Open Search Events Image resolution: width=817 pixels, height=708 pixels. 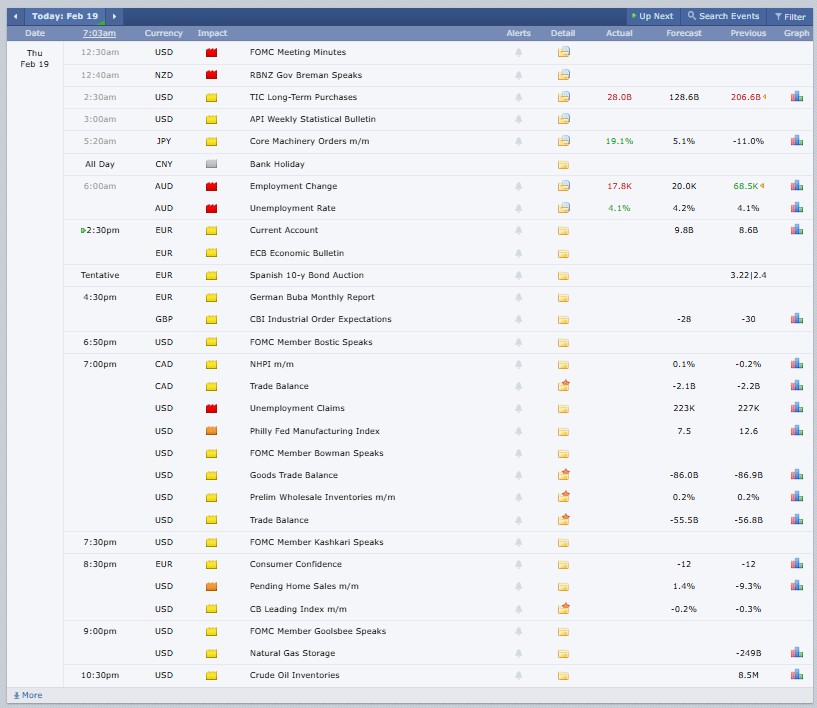pyautogui.click(x=722, y=16)
